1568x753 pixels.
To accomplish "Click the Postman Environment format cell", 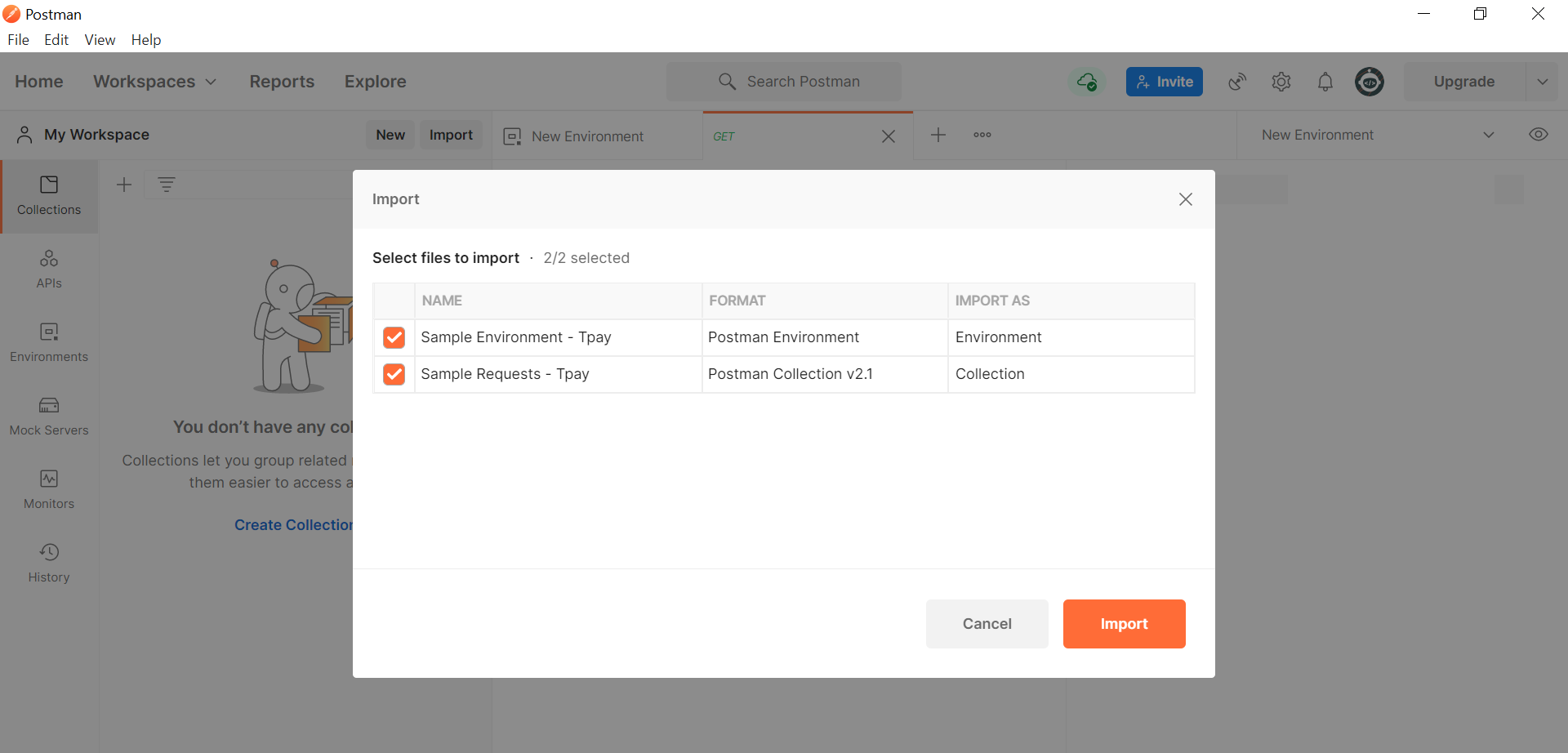I will (825, 337).
